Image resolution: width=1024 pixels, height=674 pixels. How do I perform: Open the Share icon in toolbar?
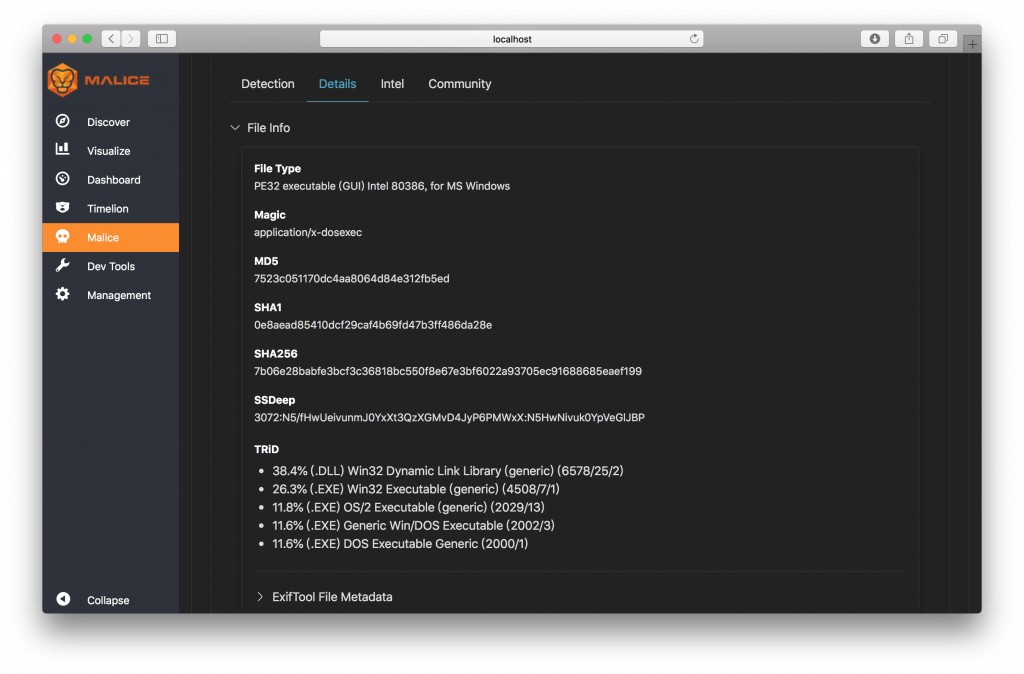(x=909, y=39)
